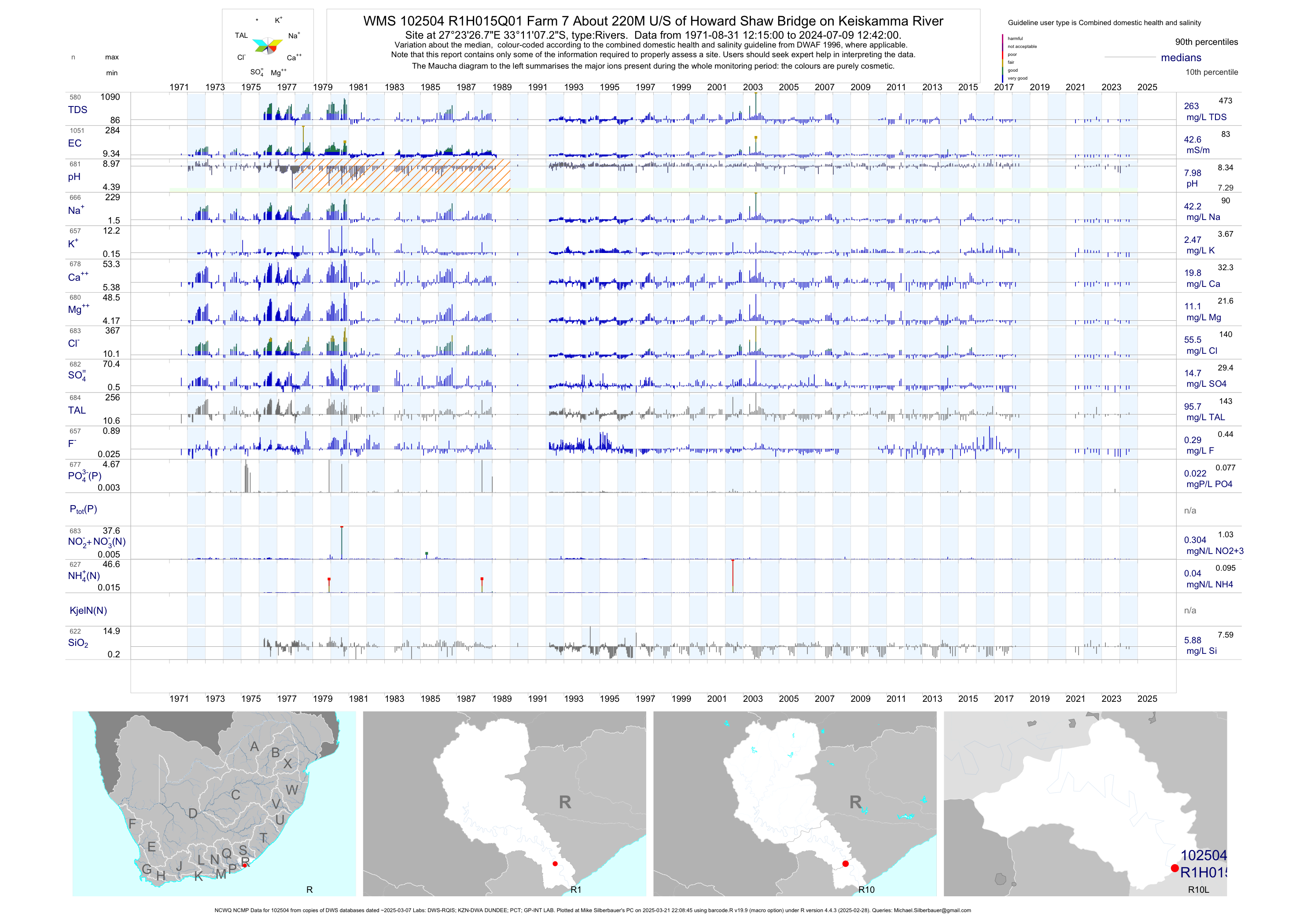The image size is (1307, 924).
Task: Click the red site dot on South Africa map
Action: (x=244, y=865)
